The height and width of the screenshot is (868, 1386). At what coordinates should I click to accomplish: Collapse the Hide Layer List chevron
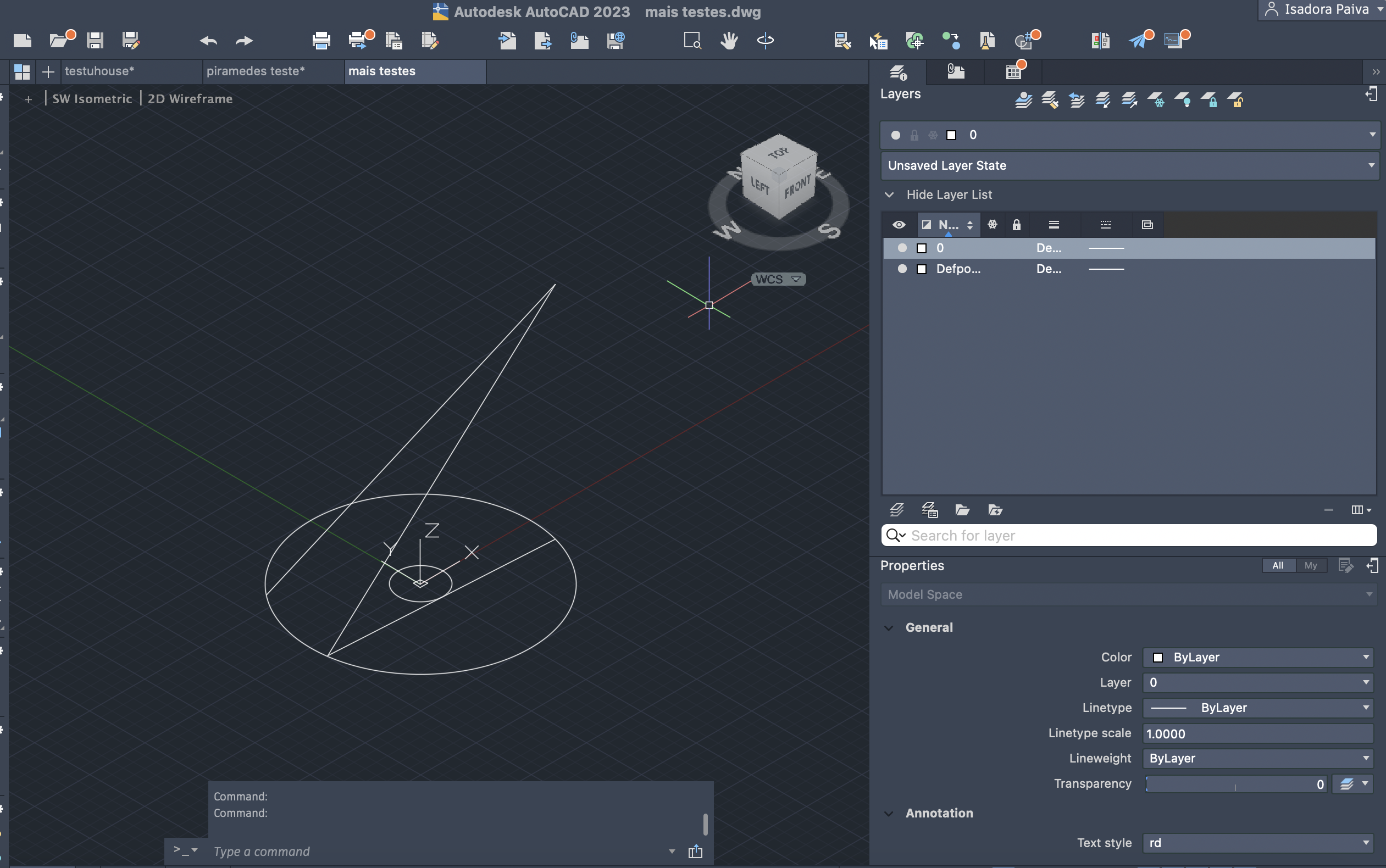tap(889, 194)
